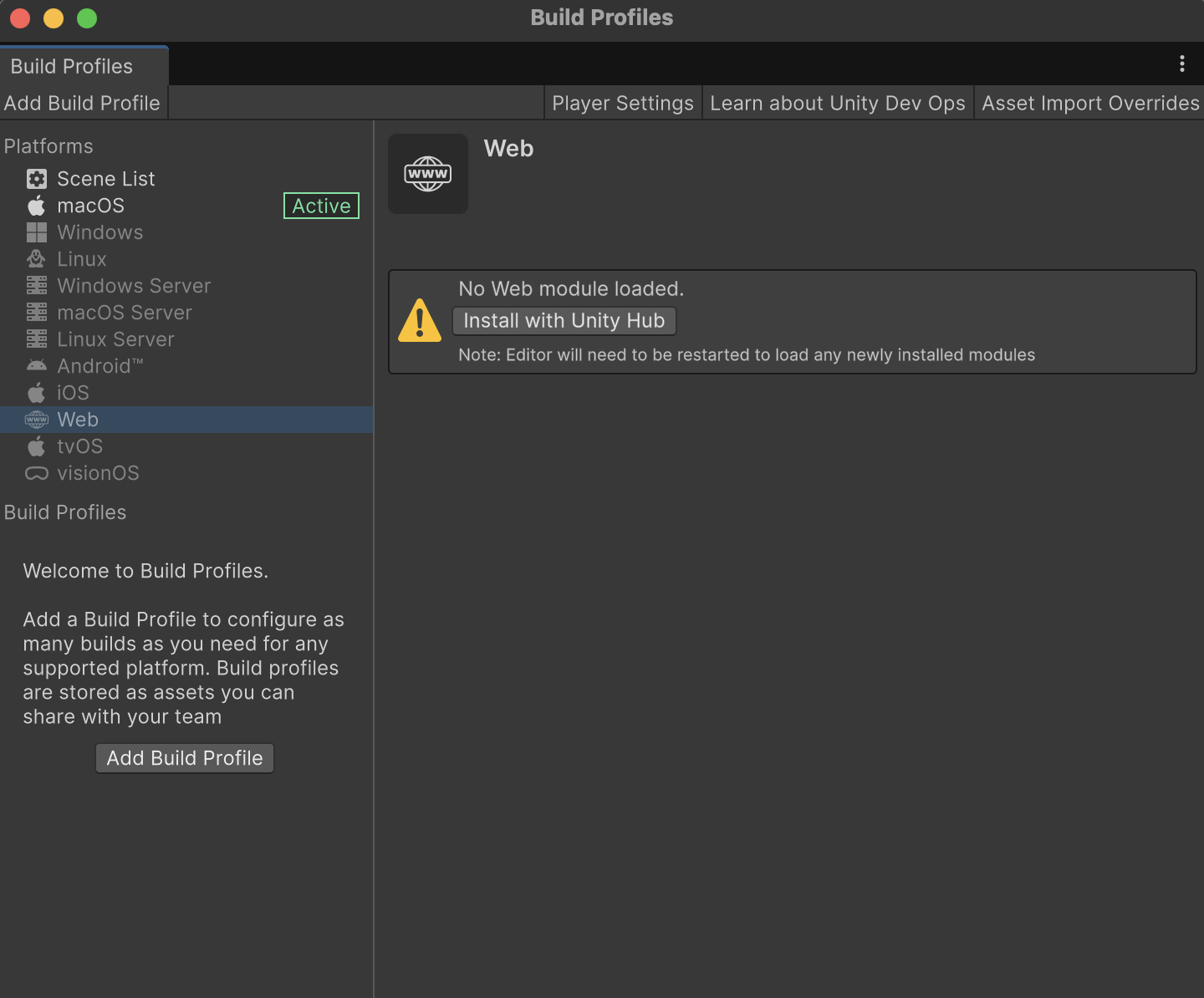
Task: Click the editor restart note text
Action: coord(747,354)
